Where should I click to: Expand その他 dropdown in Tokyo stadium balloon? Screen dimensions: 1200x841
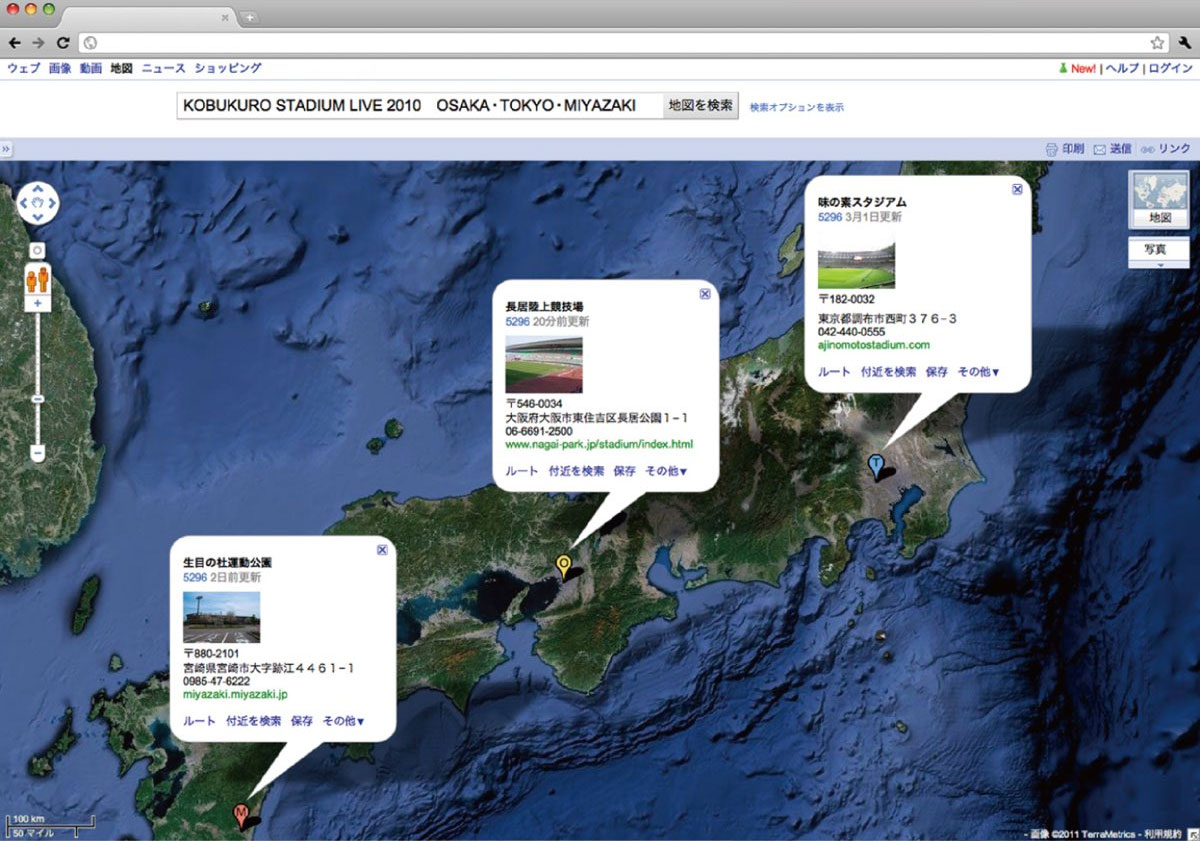pyautogui.click(x=978, y=372)
